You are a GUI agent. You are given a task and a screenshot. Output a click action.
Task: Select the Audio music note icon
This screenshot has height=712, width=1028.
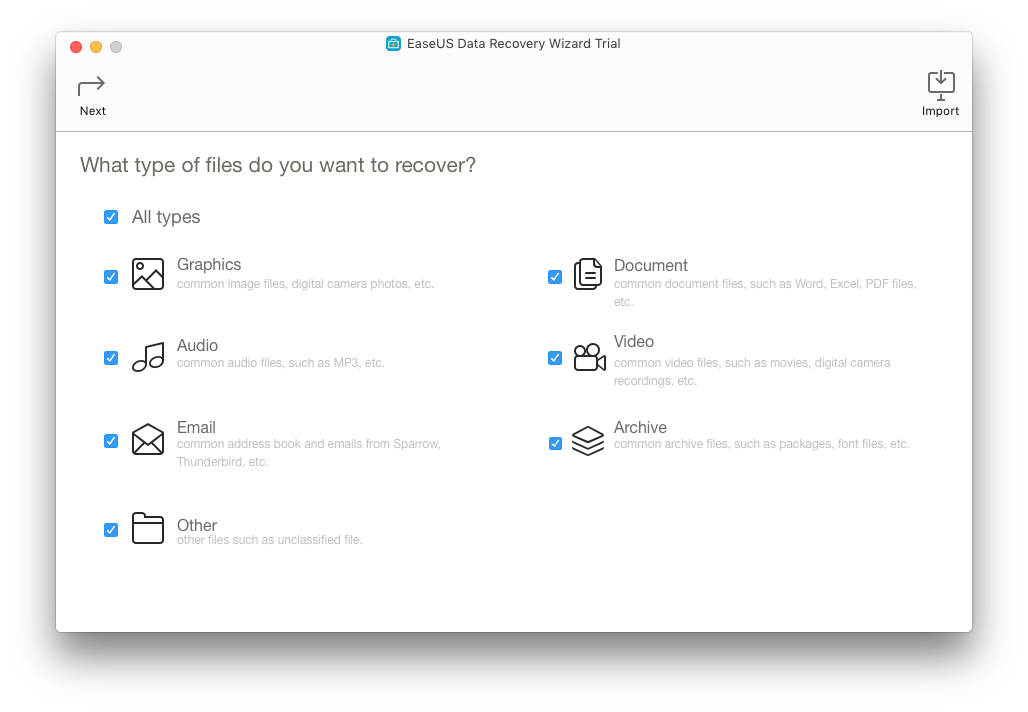147,355
